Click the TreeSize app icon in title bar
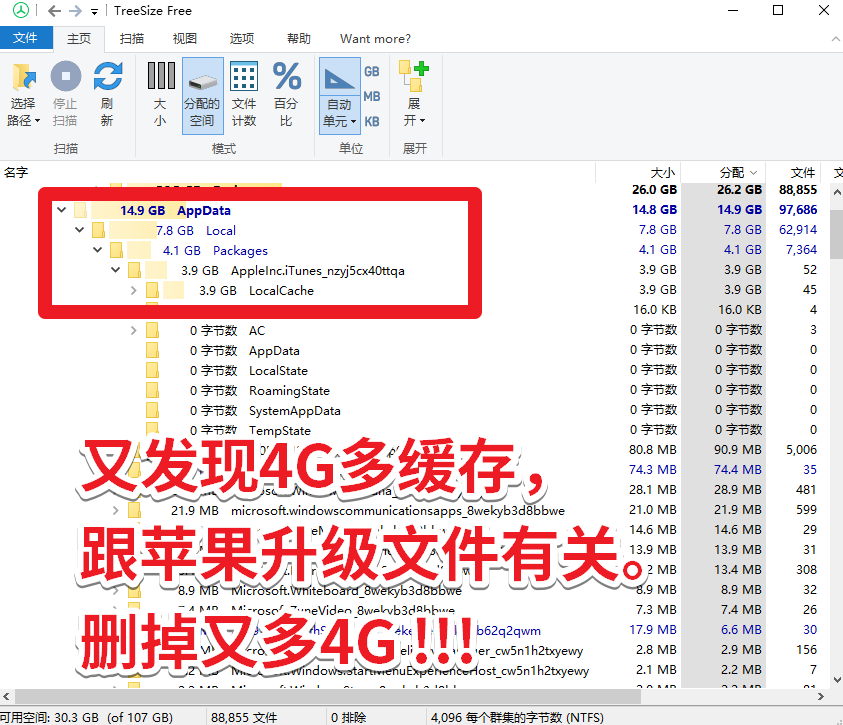 21,10
